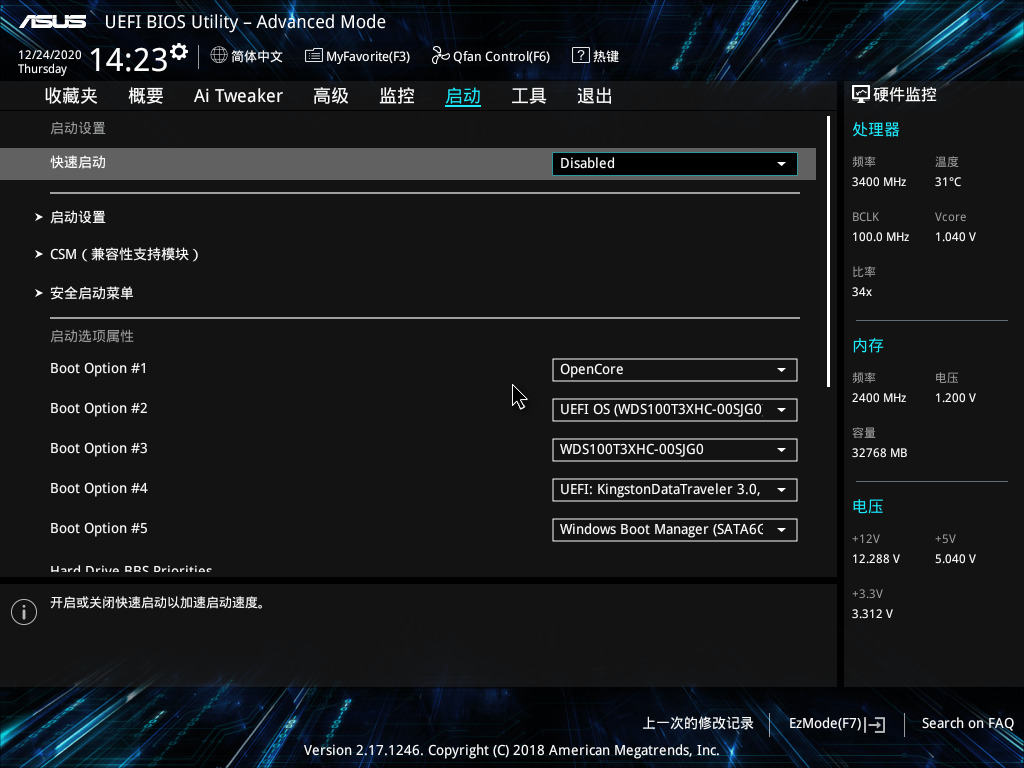Click the 32768 MB capacity value

[x=880, y=453]
